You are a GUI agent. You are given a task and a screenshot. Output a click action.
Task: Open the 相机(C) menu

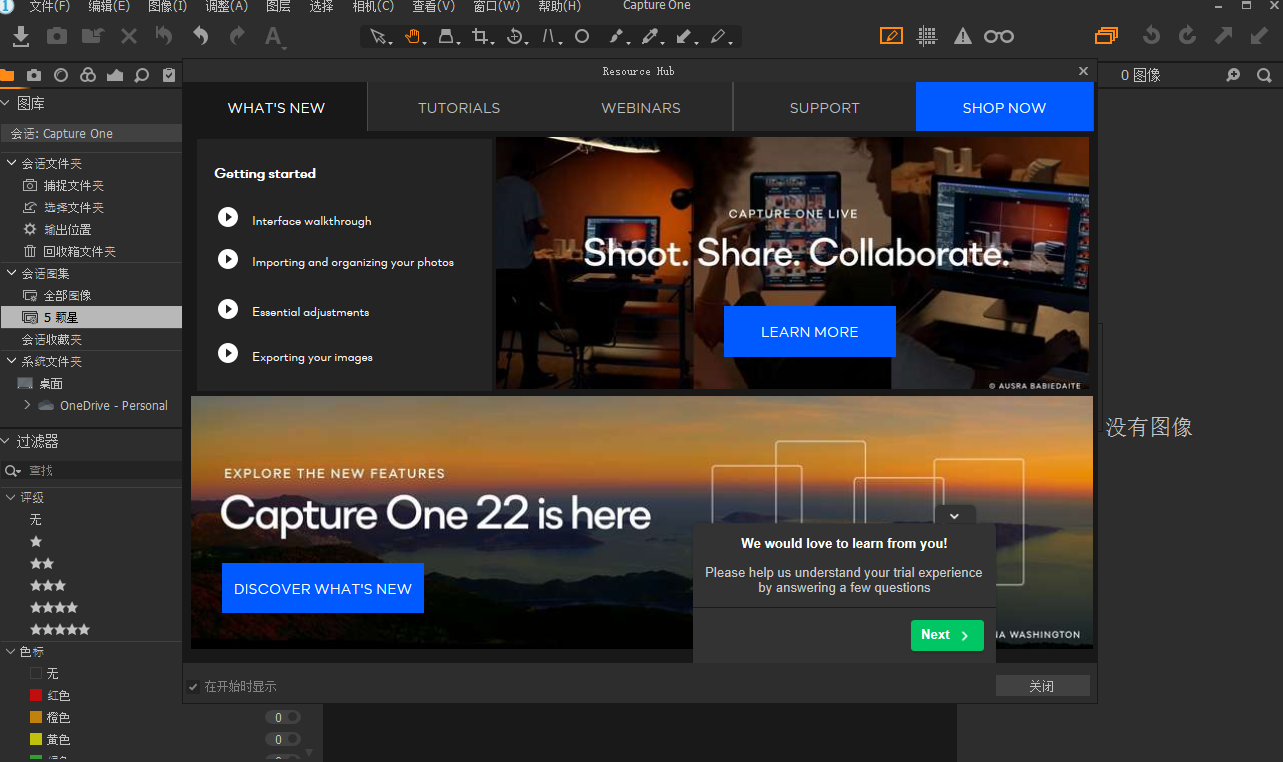pos(373,6)
